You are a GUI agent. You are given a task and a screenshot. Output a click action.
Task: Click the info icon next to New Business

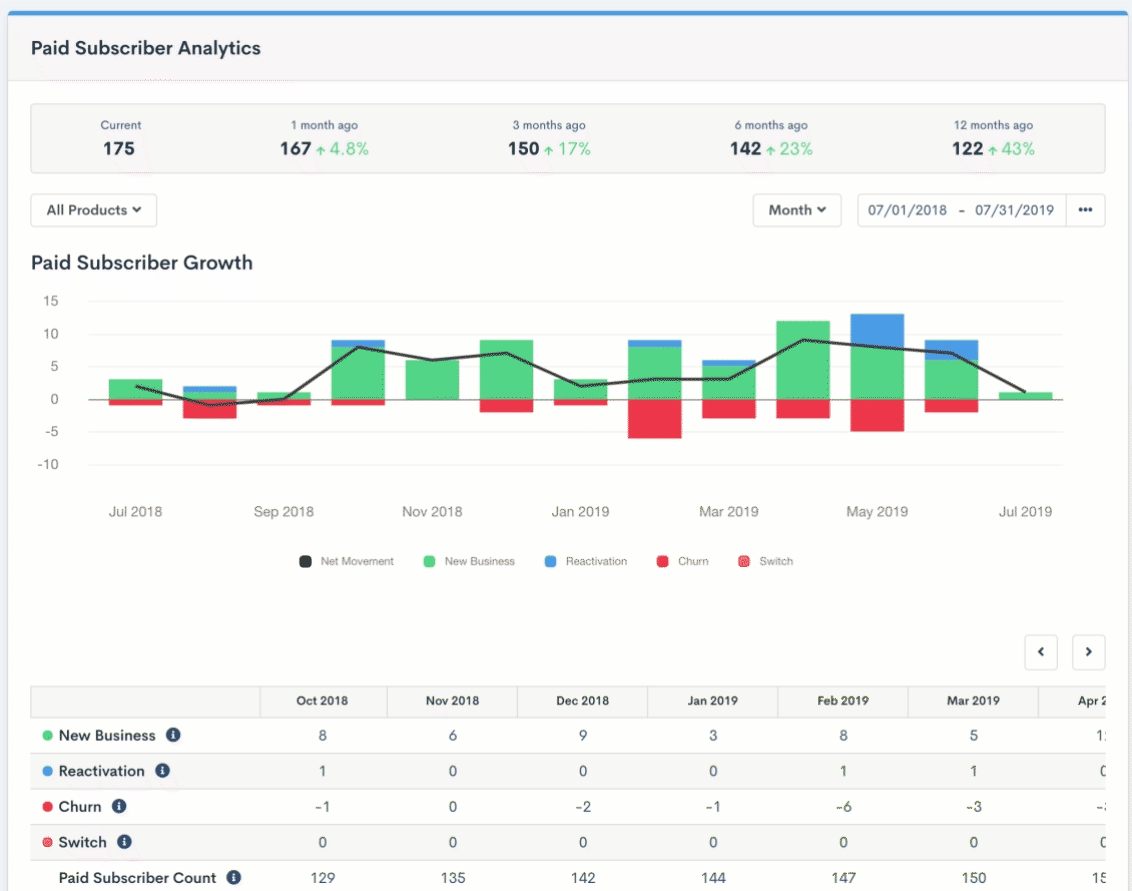click(x=173, y=735)
